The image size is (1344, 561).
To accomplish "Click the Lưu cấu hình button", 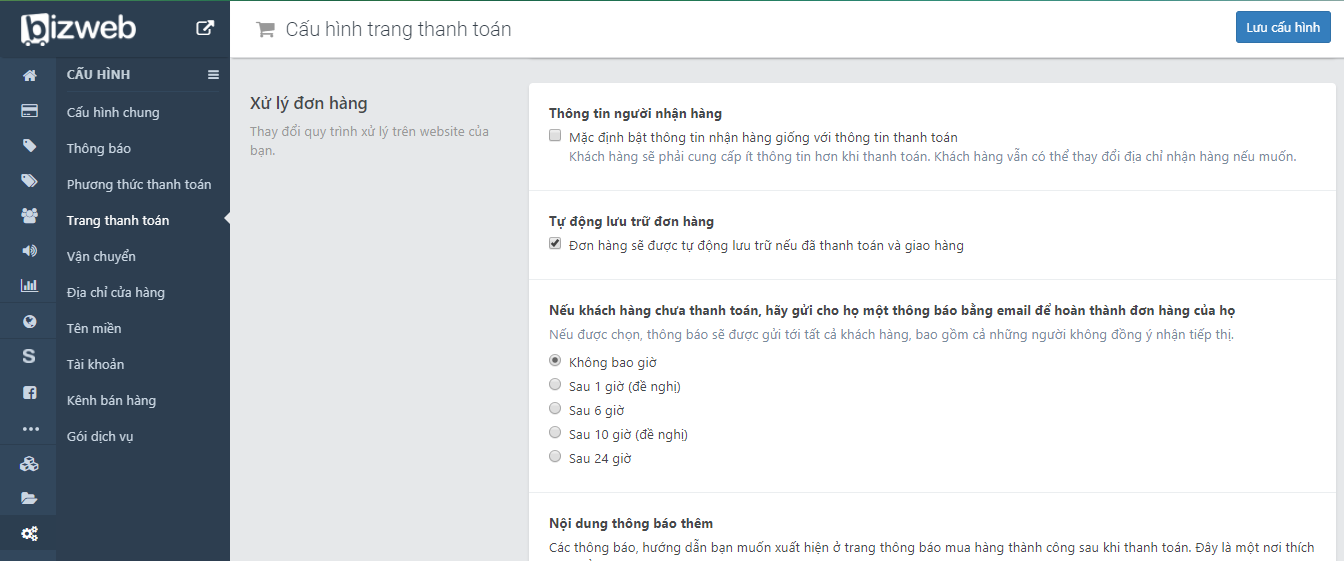I will pyautogui.click(x=1283, y=27).
